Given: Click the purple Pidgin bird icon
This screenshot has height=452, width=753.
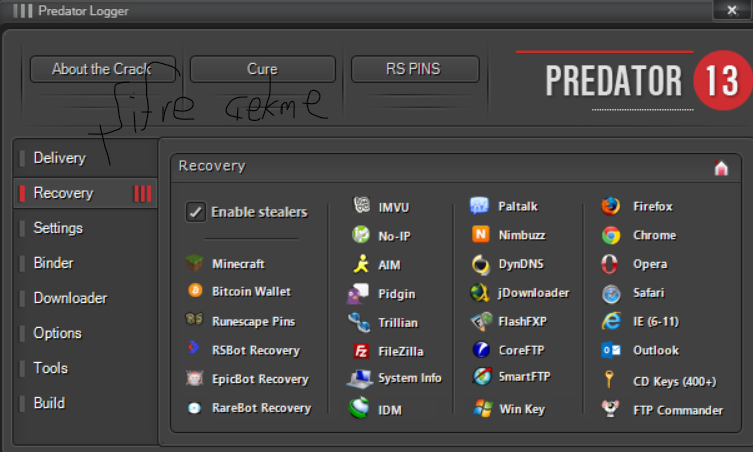Looking at the screenshot, I should click(x=357, y=293).
